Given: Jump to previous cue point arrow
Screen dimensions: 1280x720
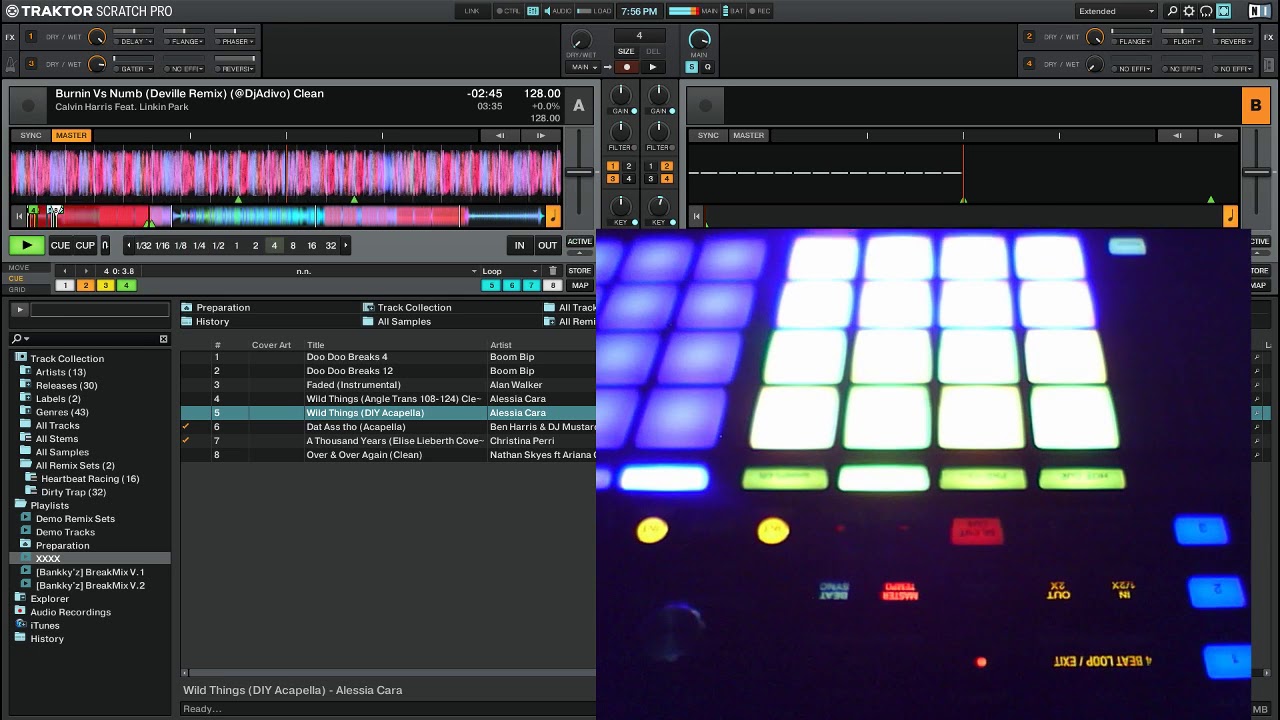Looking at the screenshot, I should click(65, 271).
